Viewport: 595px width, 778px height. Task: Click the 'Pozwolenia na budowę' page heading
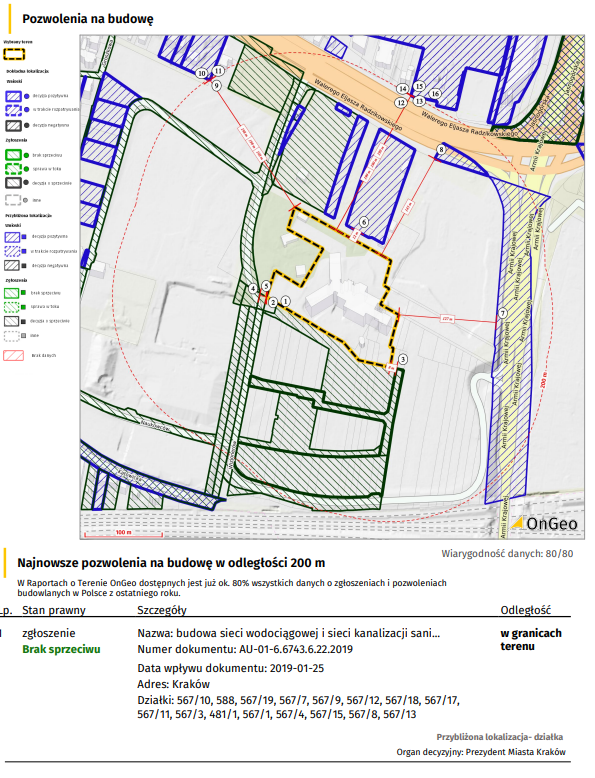88,19
